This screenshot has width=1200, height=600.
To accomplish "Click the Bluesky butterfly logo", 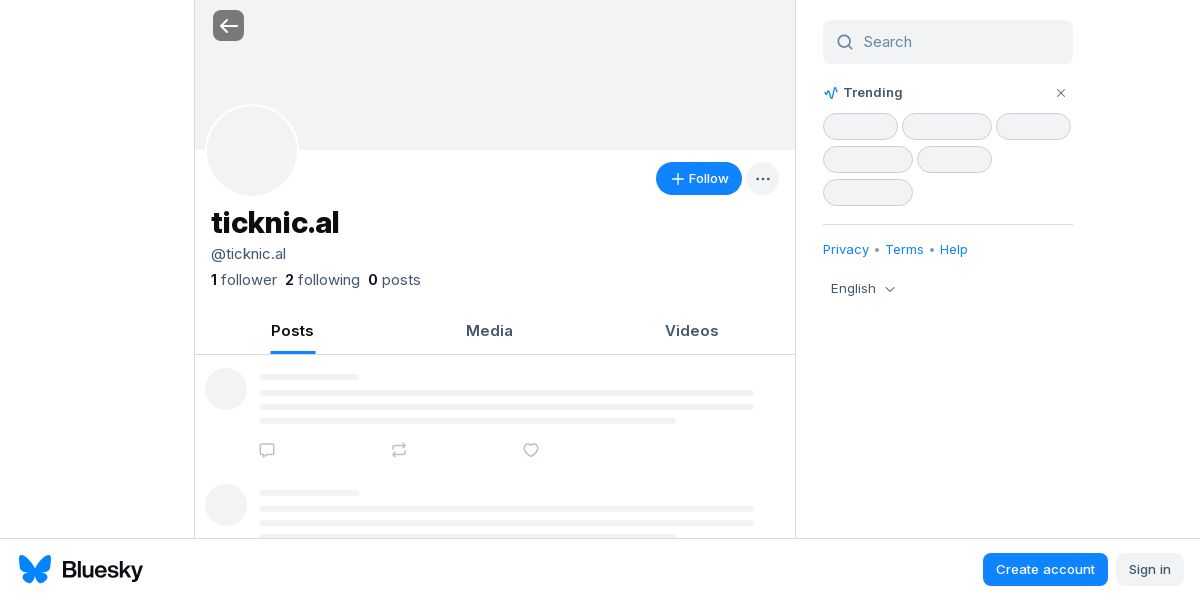I will click(35, 569).
